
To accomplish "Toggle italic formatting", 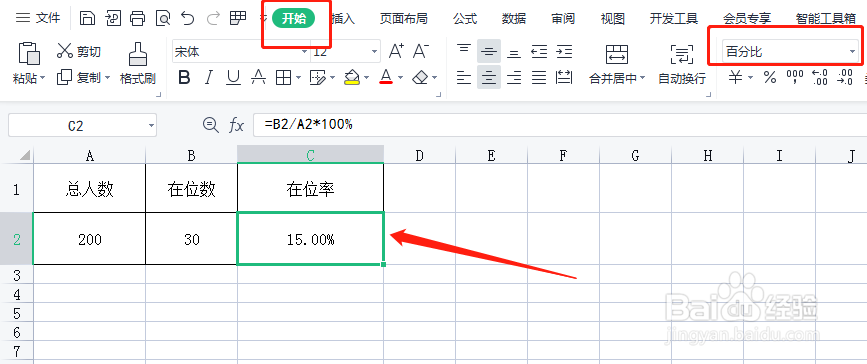I will (208, 77).
